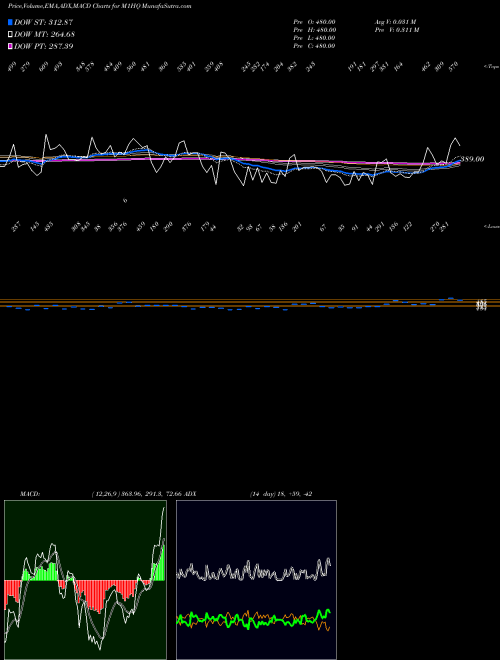Click the 'Pre O: 480.00' value
500x660 pixels.
coord(314,22)
